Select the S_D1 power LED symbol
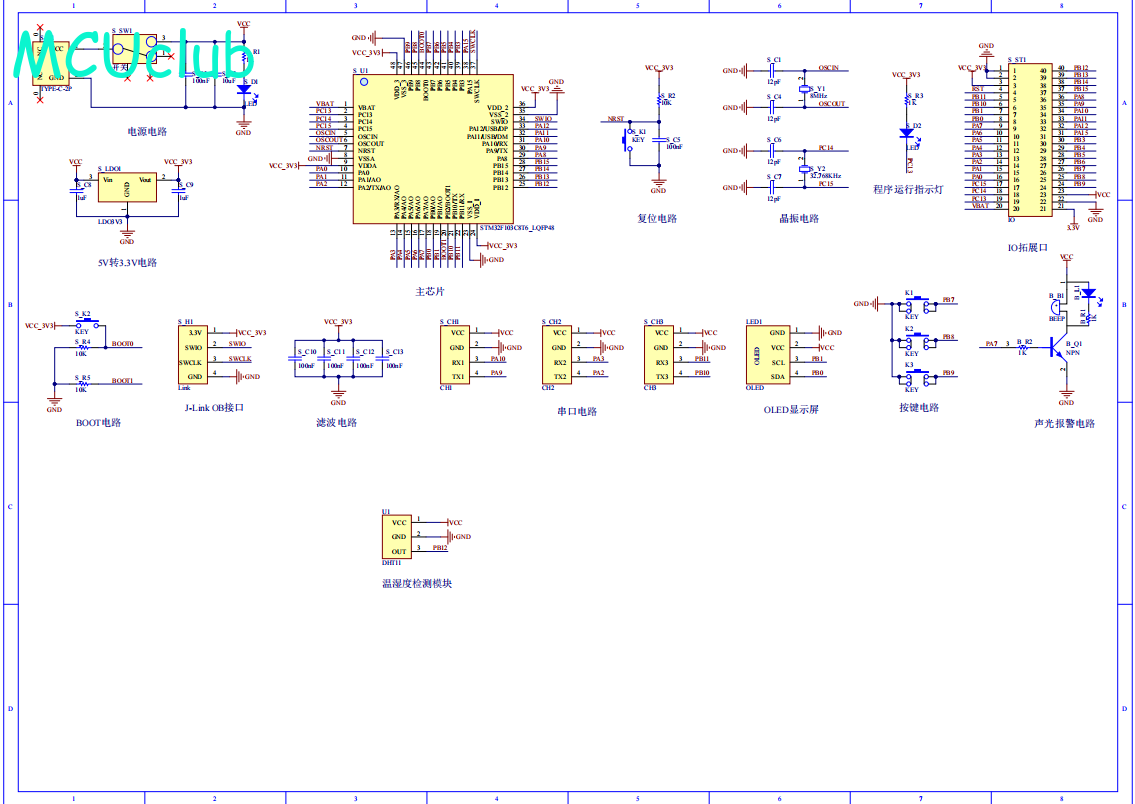 (244, 90)
